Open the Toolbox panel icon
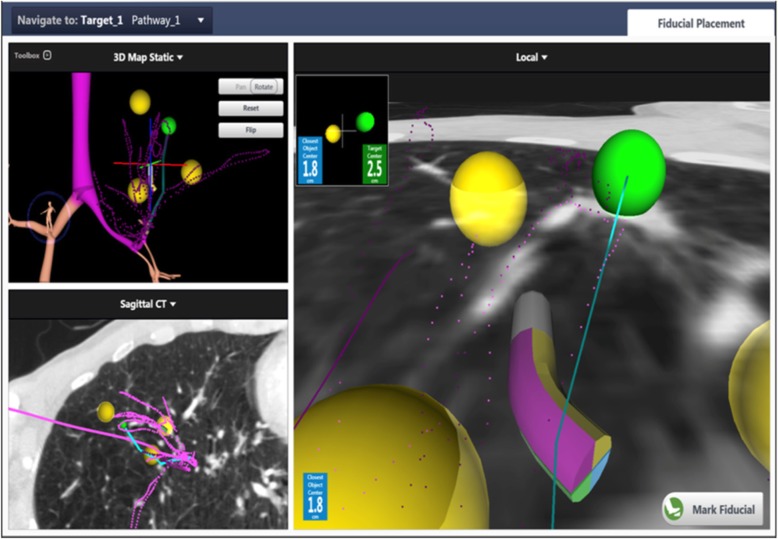The width and height of the screenshot is (778, 539). pos(46,56)
